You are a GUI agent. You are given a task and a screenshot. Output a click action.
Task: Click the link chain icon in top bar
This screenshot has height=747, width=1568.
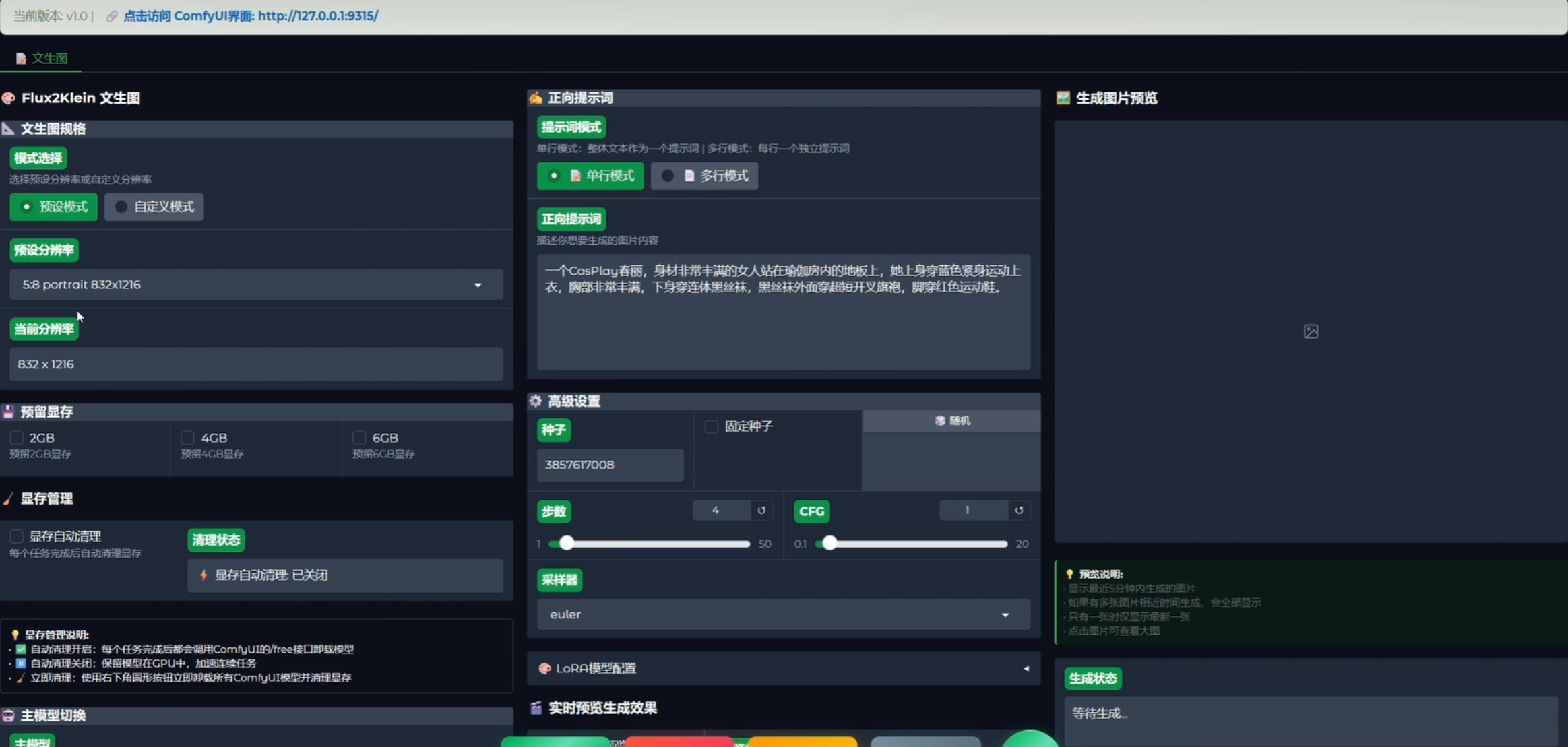coord(112,16)
